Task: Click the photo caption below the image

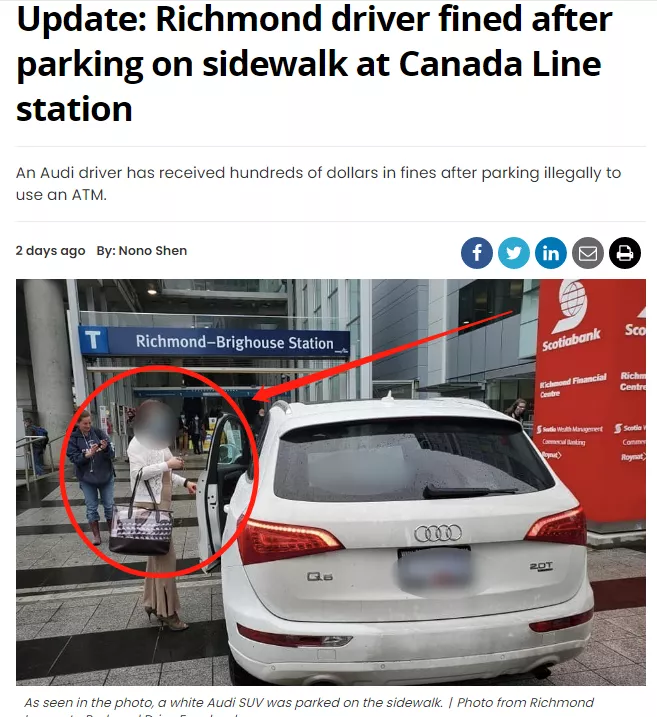Action: (x=309, y=707)
